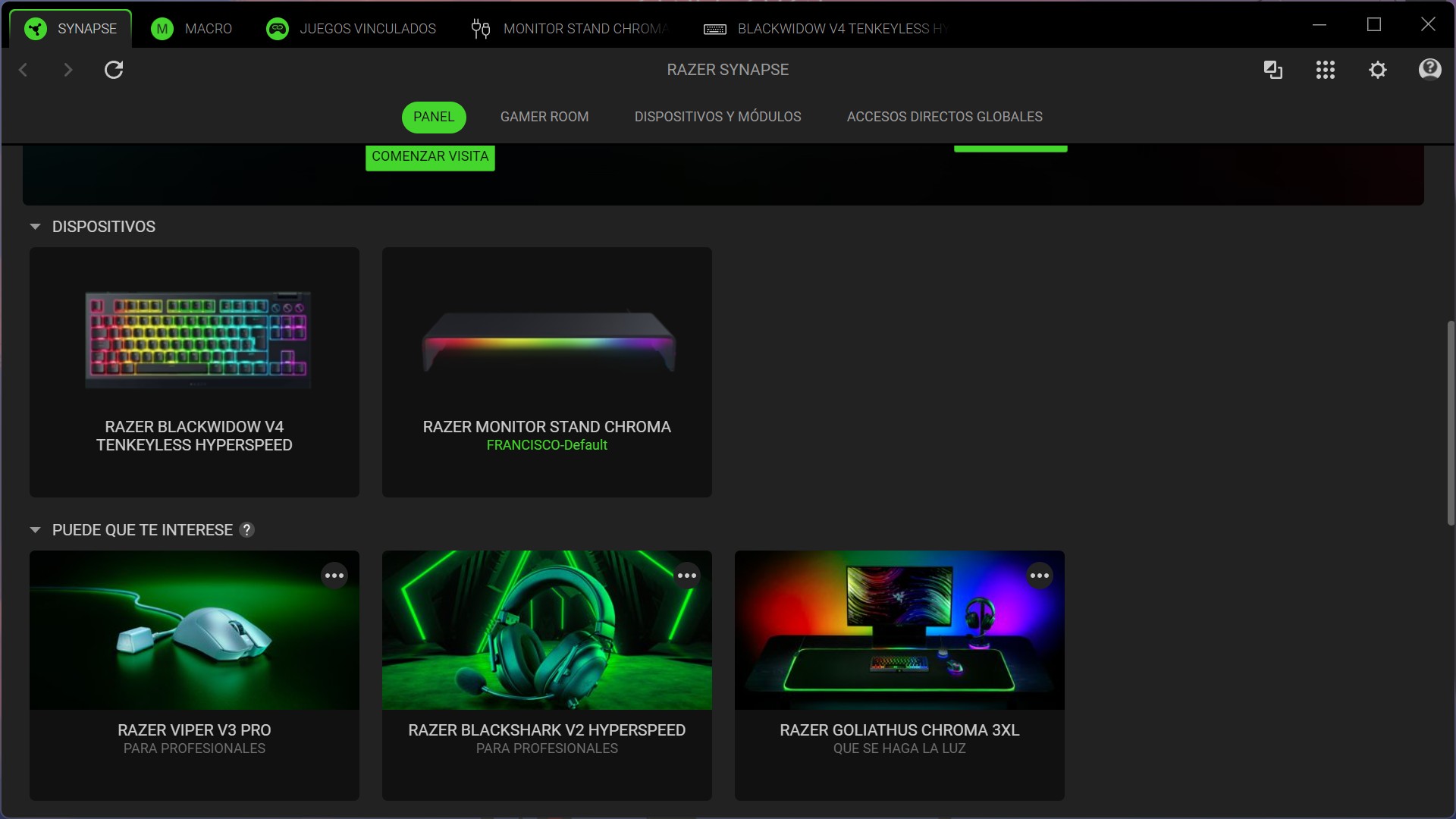This screenshot has width=1456, height=819.
Task: Refresh the Razer Synapse page
Action: tap(114, 70)
